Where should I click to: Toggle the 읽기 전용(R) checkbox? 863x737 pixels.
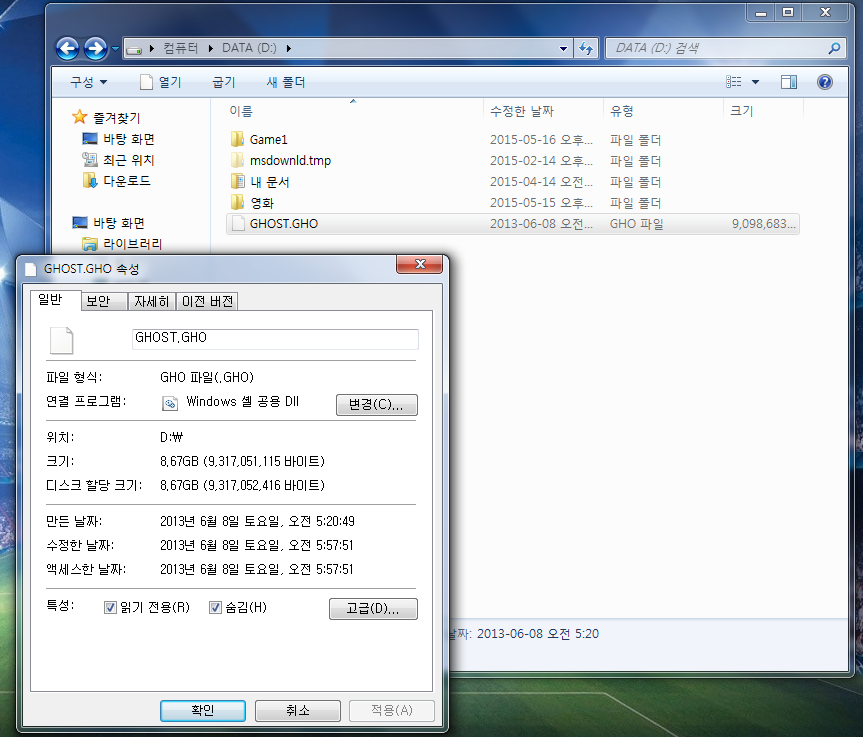[x=110, y=607]
